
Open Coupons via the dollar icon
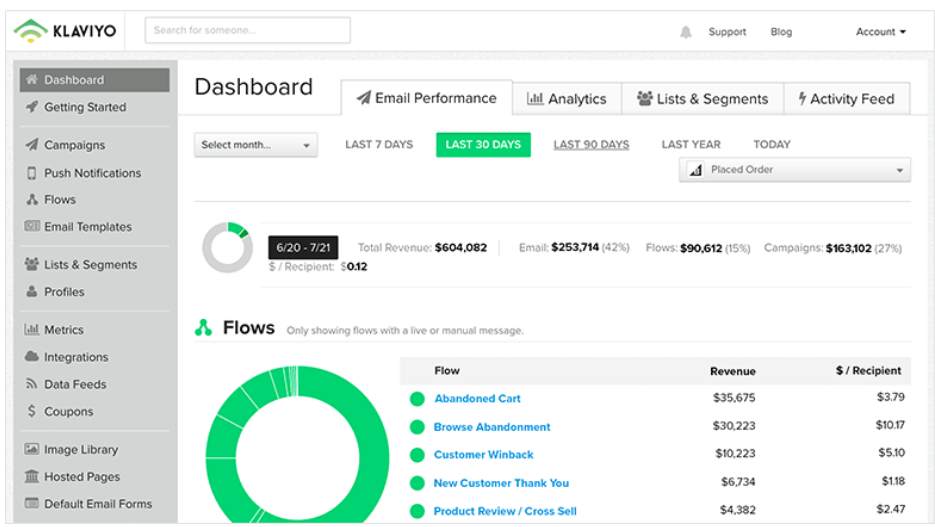(32, 411)
